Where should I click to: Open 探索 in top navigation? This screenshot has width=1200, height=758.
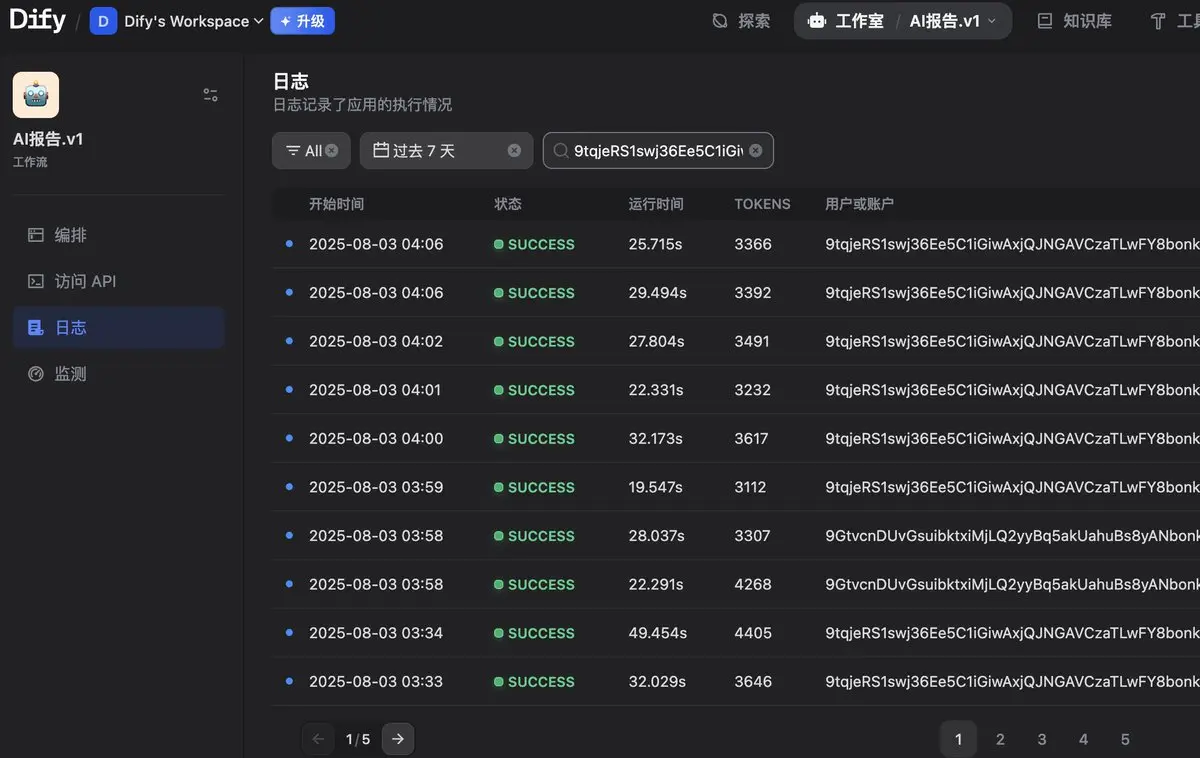coord(741,21)
